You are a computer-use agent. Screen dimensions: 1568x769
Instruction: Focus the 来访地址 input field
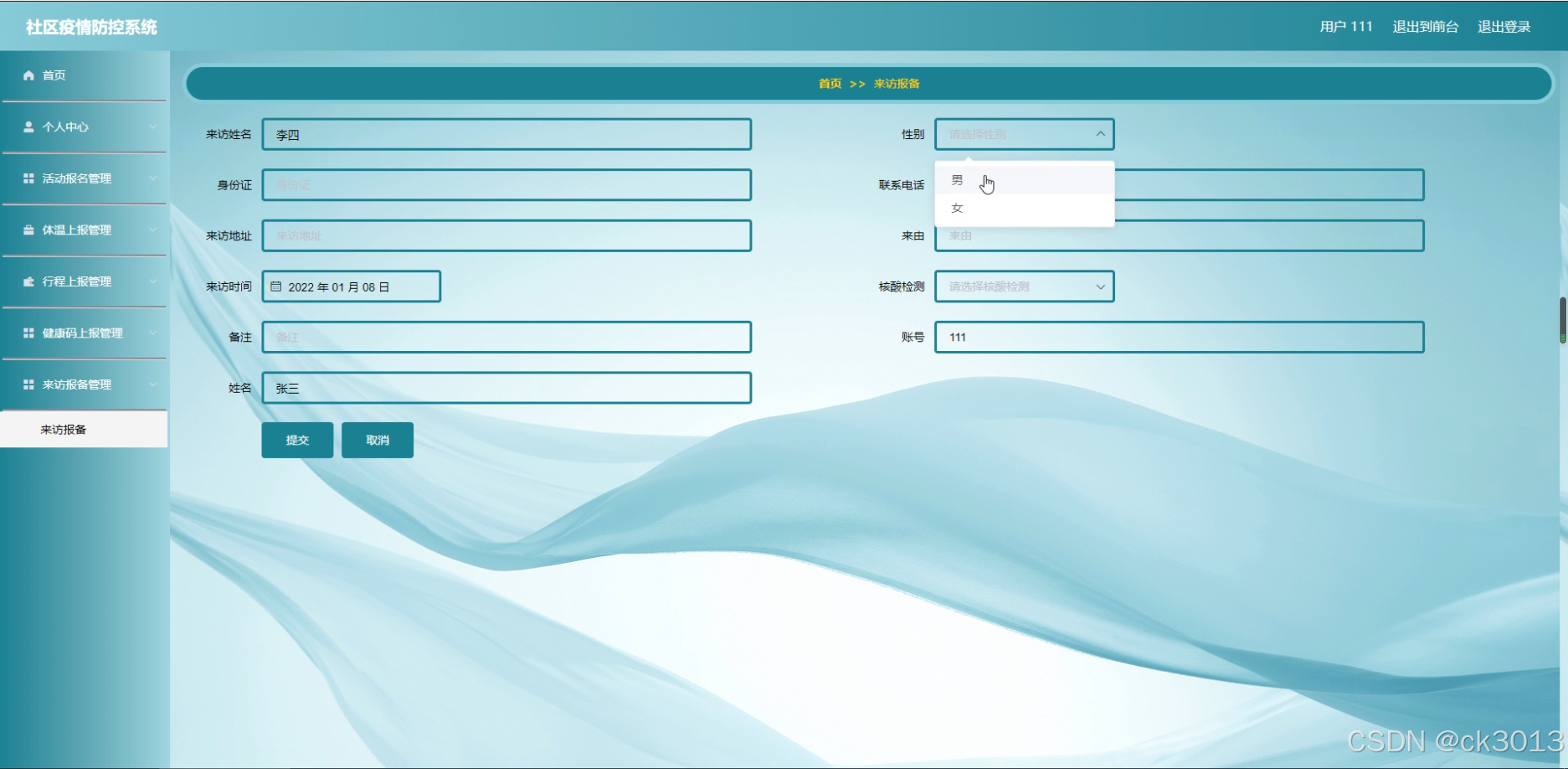[506, 235]
